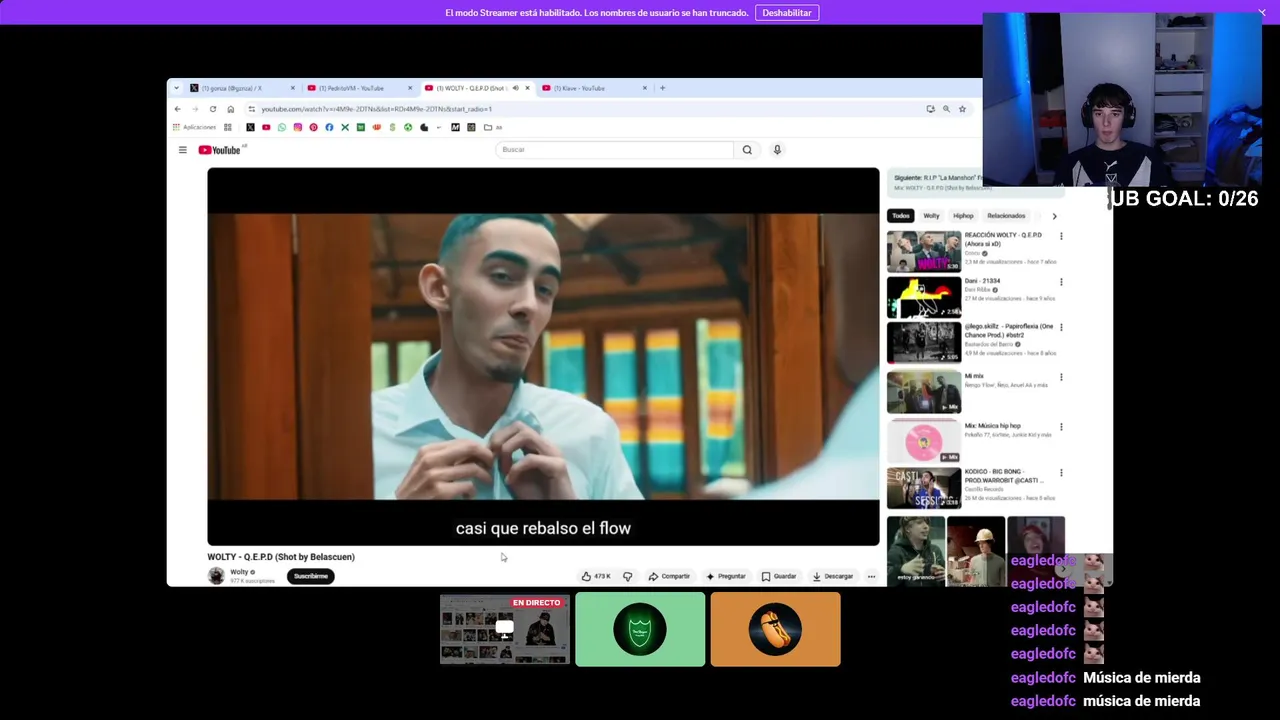This screenshot has width=1280, height=720.
Task: Open options menu for Mix Música hip hop
Action: [x=1061, y=427]
